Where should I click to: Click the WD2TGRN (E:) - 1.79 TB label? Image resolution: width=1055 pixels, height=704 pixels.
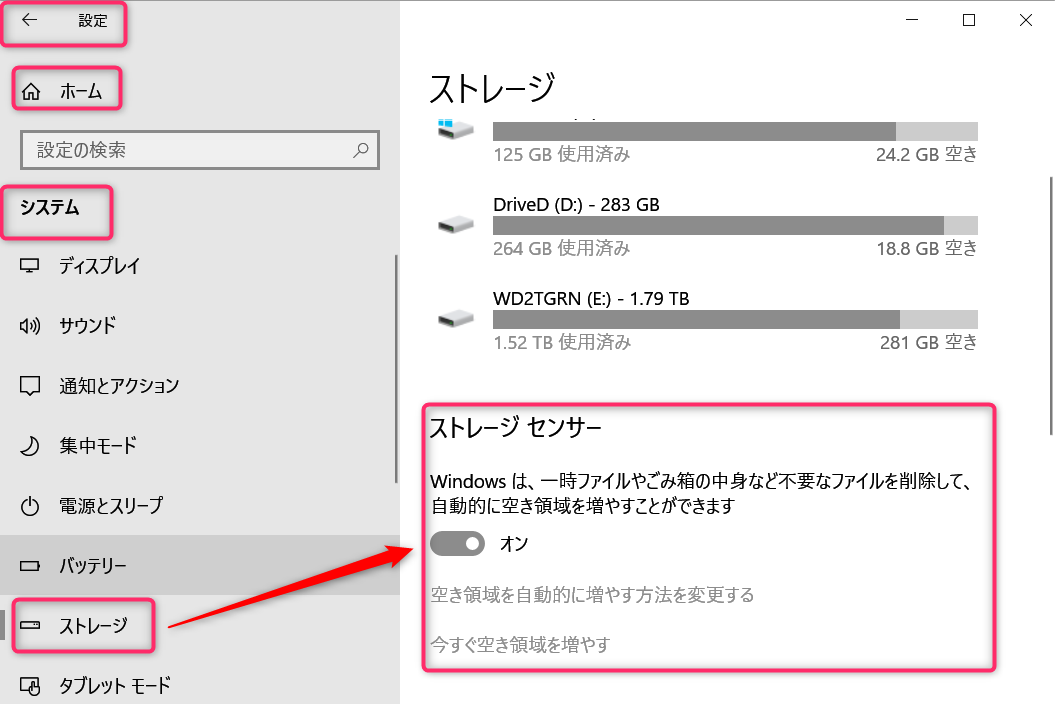(591, 299)
